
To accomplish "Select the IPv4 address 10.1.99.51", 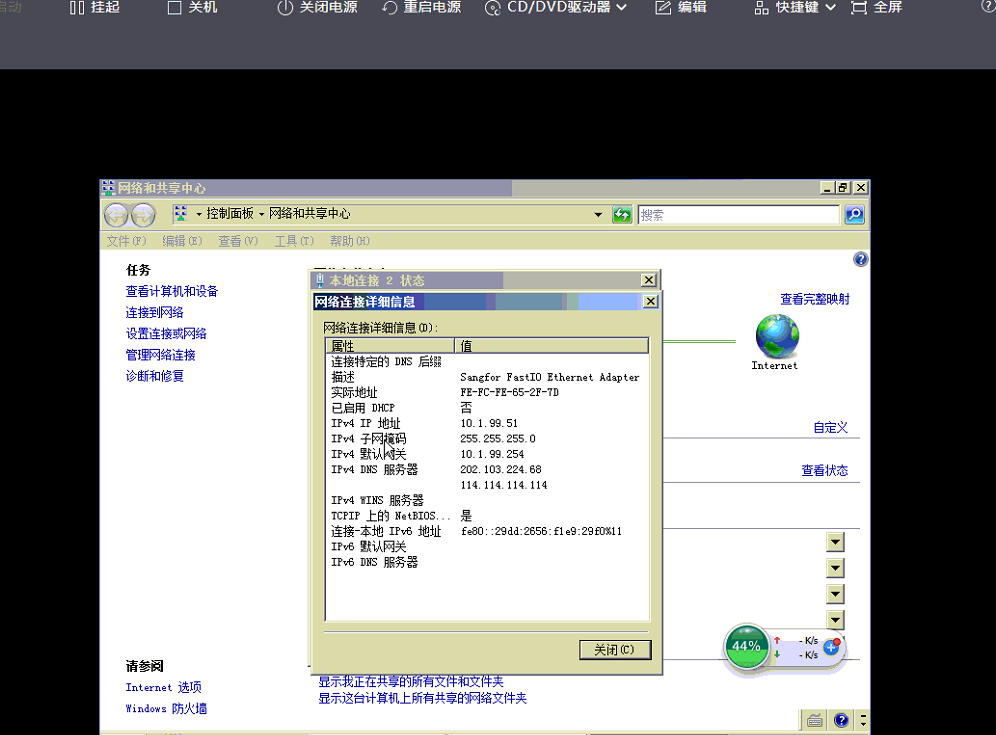I will [489, 423].
